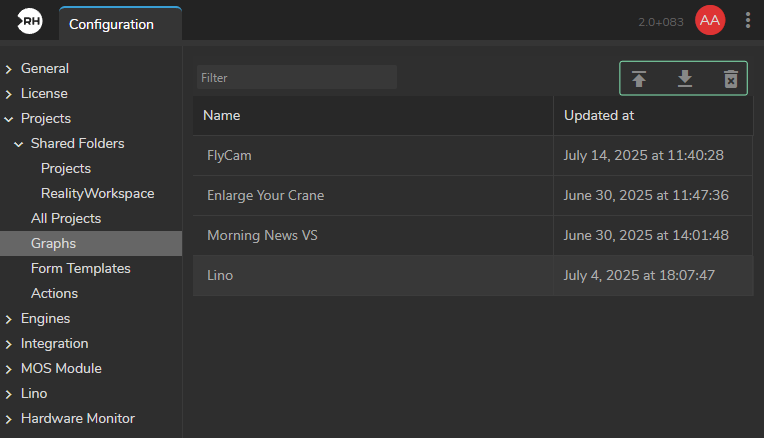Click the download graph icon

tap(685, 79)
